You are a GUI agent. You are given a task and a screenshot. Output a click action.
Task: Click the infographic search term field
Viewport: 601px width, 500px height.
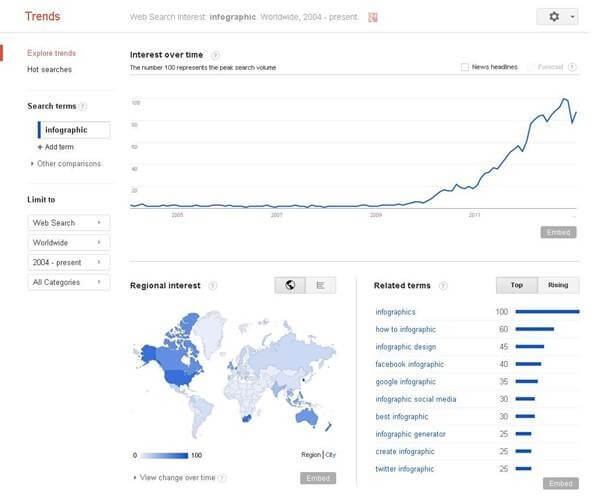point(75,132)
